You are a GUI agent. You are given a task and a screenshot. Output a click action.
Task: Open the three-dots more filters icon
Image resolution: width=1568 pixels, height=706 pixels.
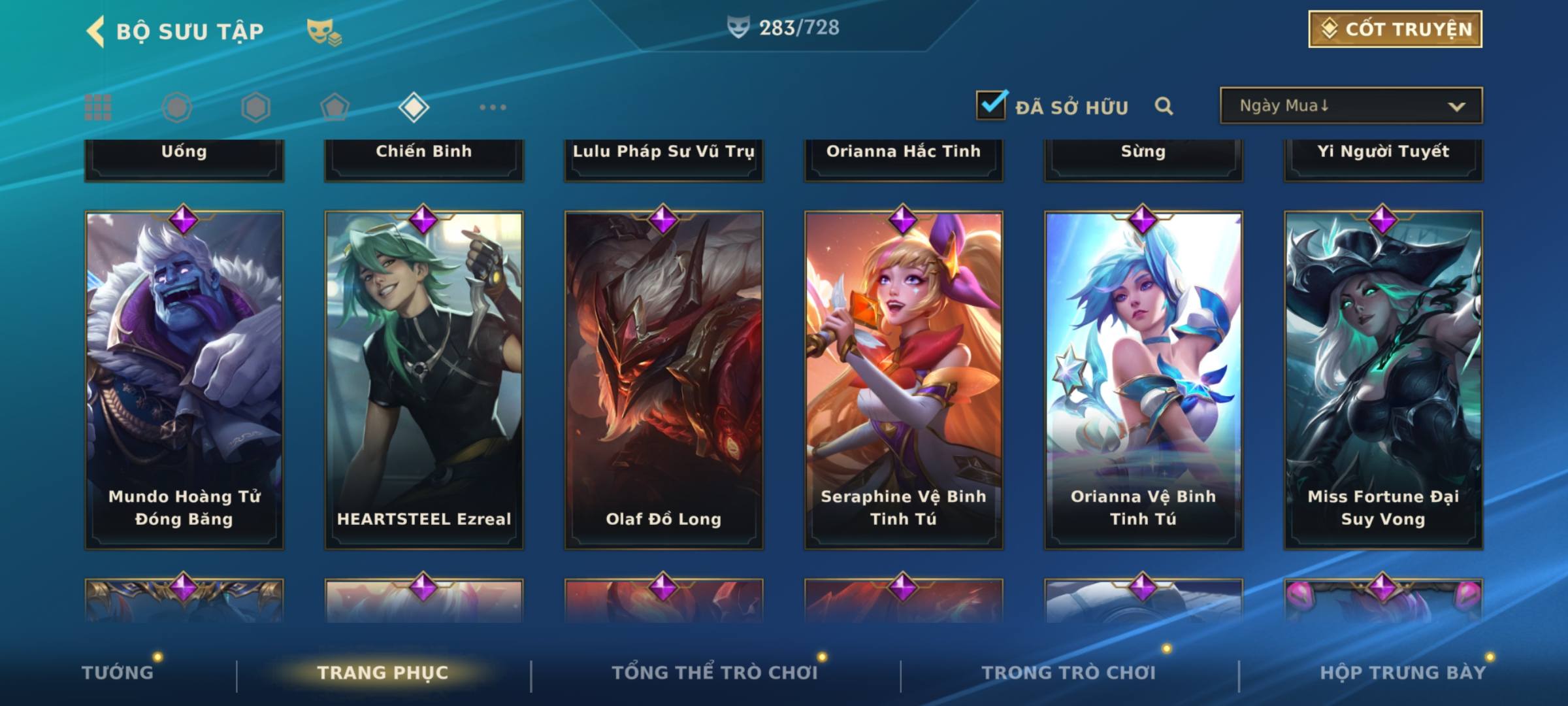(x=493, y=107)
